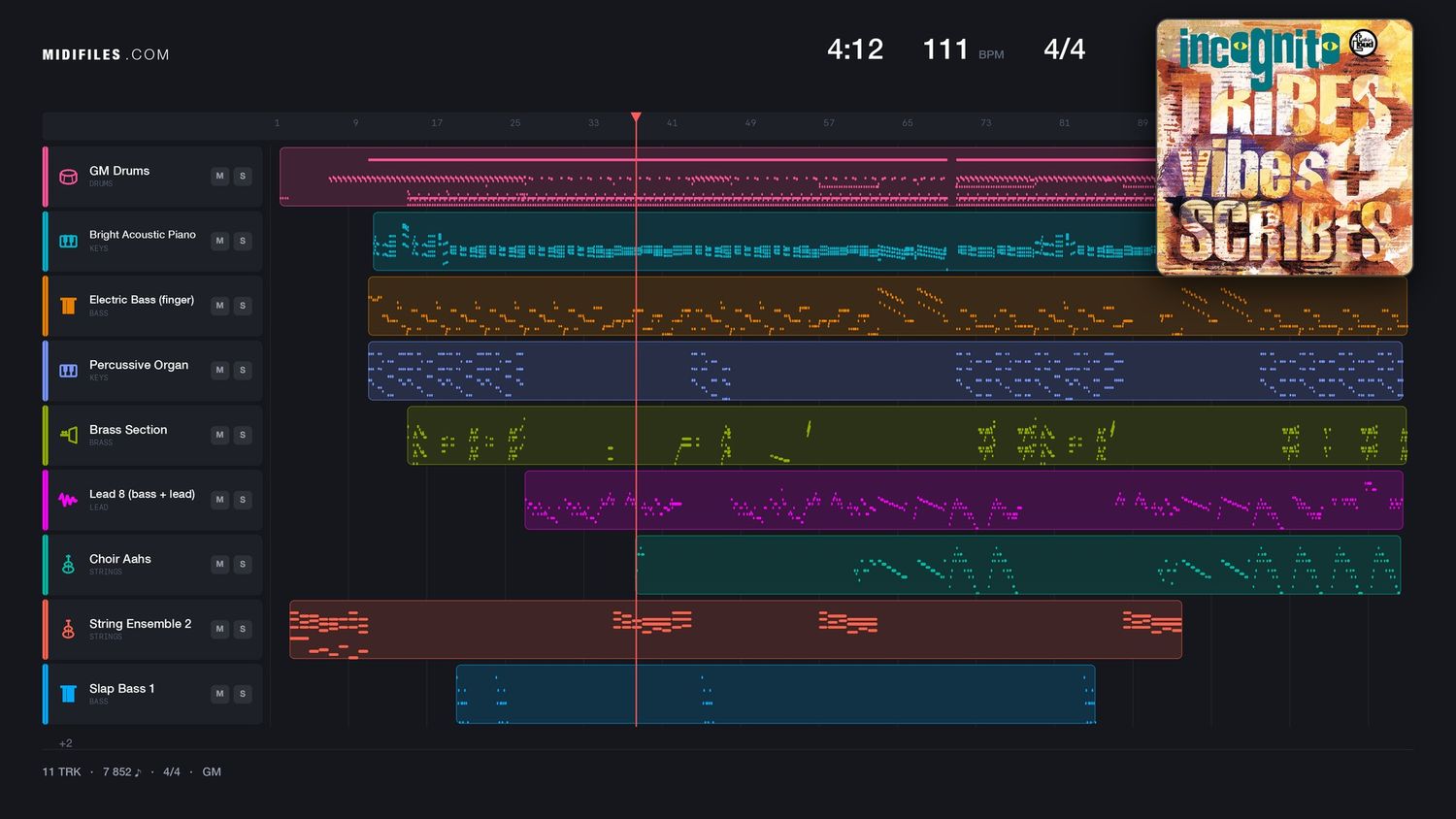The height and width of the screenshot is (819, 1456).
Task: Mute the GM Drums track
Action: (x=219, y=176)
